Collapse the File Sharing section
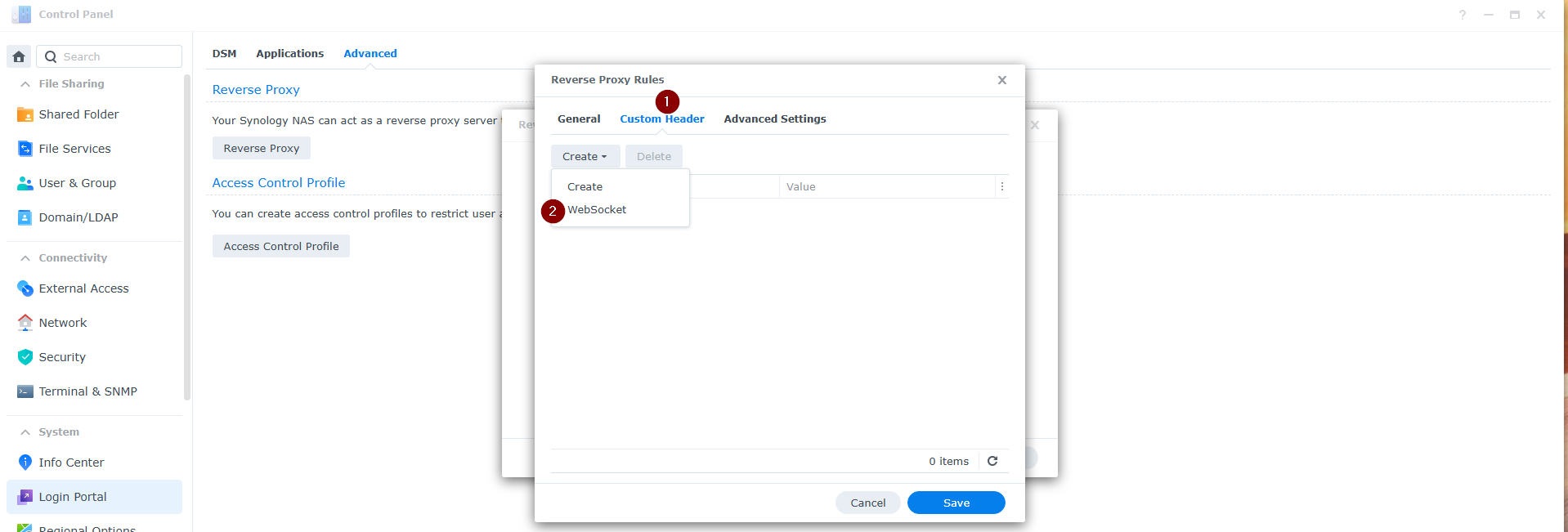 25,84
